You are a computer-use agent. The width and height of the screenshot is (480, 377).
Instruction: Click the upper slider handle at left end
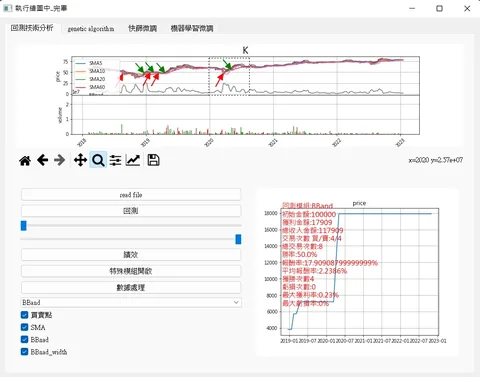click(x=23, y=226)
